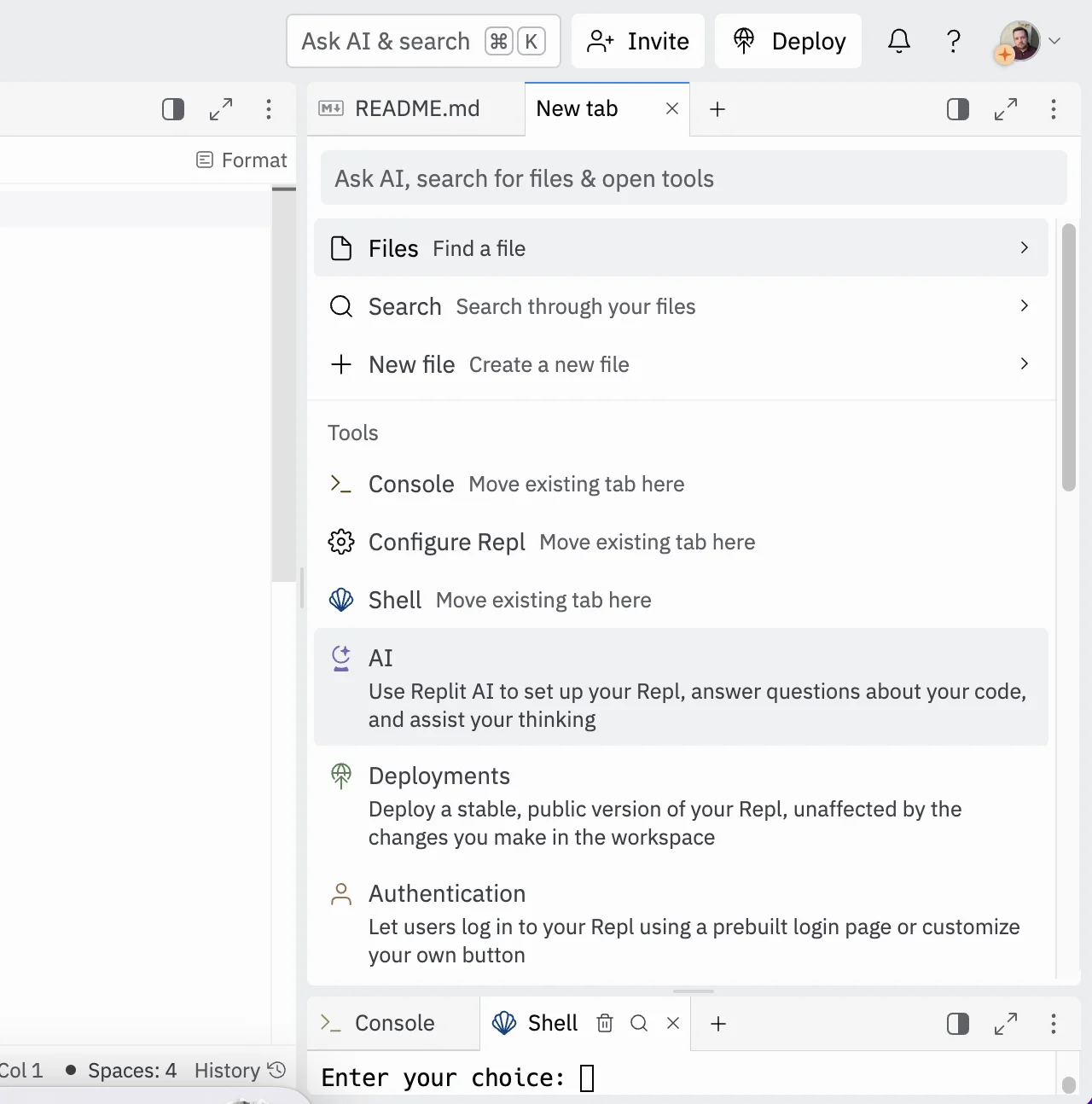Click the Invite button

(638, 41)
